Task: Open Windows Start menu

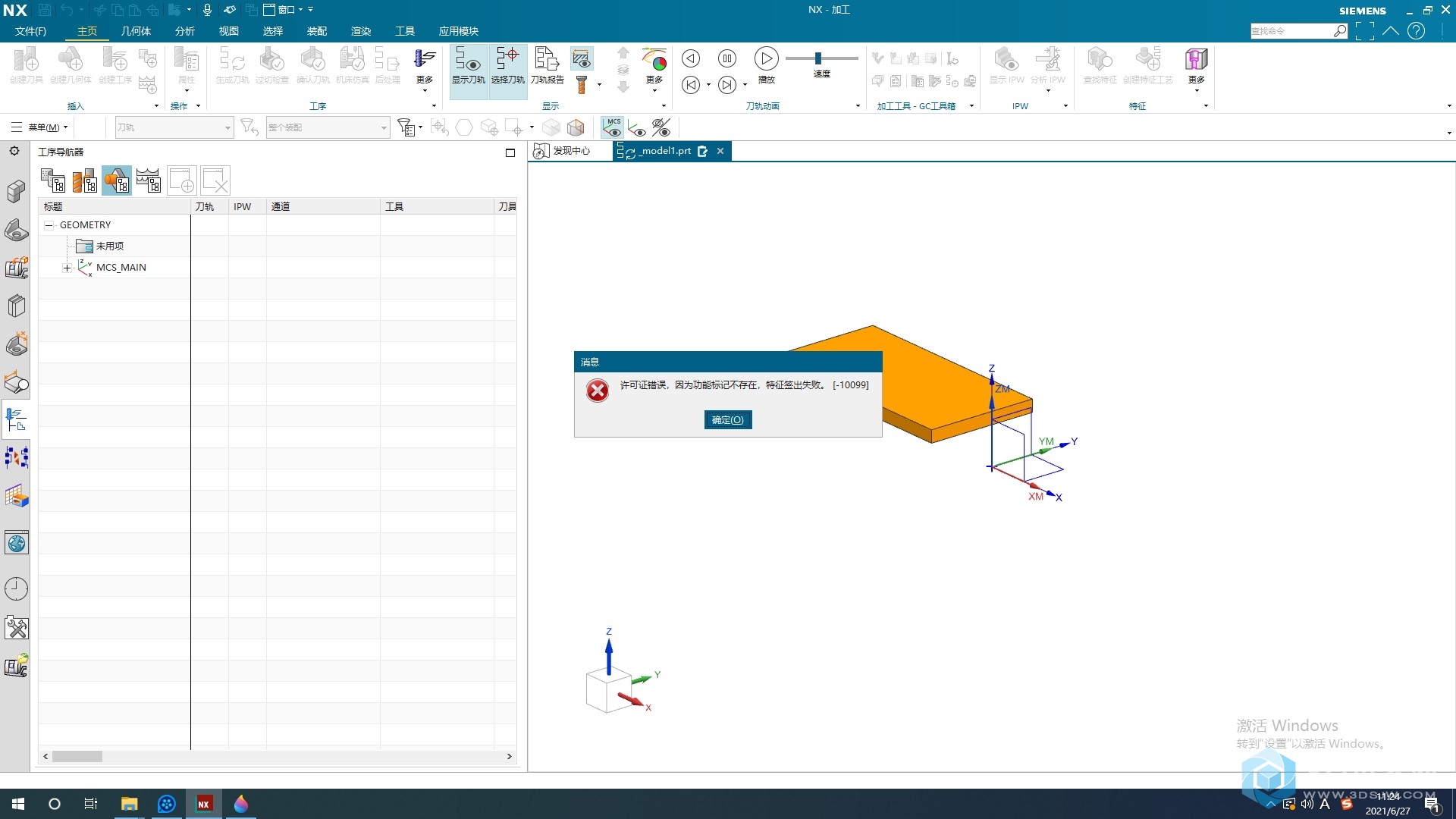Action: [18, 804]
